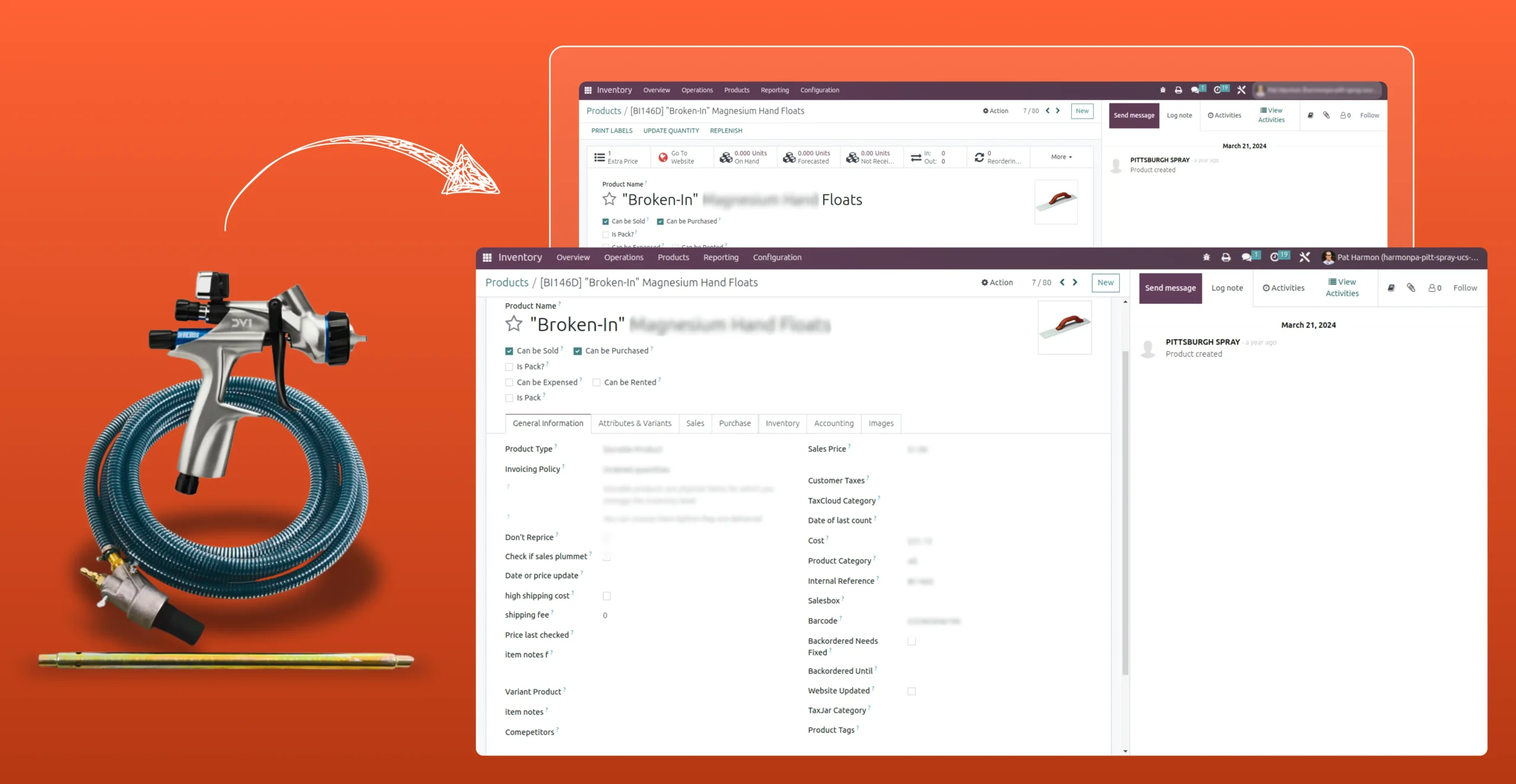Favorite the product with the star icon
This screenshot has height=784, width=1516.
click(x=513, y=324)
